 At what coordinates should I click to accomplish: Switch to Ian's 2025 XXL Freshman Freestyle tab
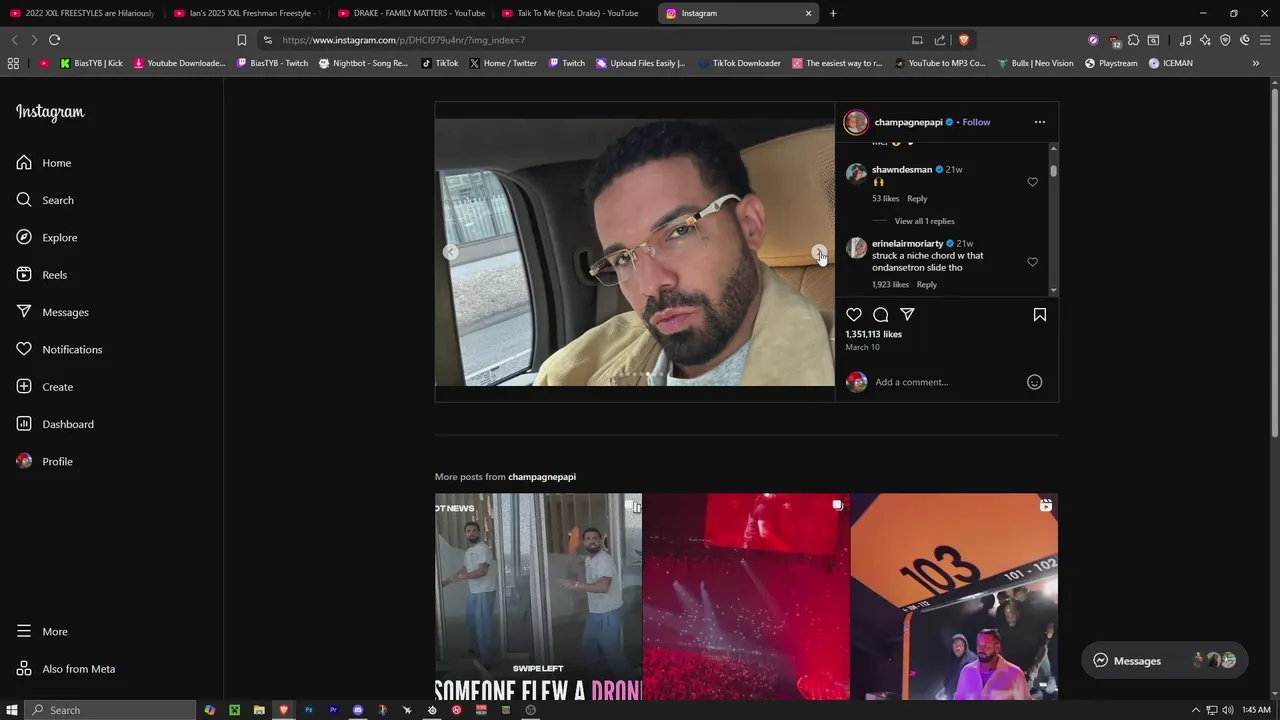click(x=245, y=13)
